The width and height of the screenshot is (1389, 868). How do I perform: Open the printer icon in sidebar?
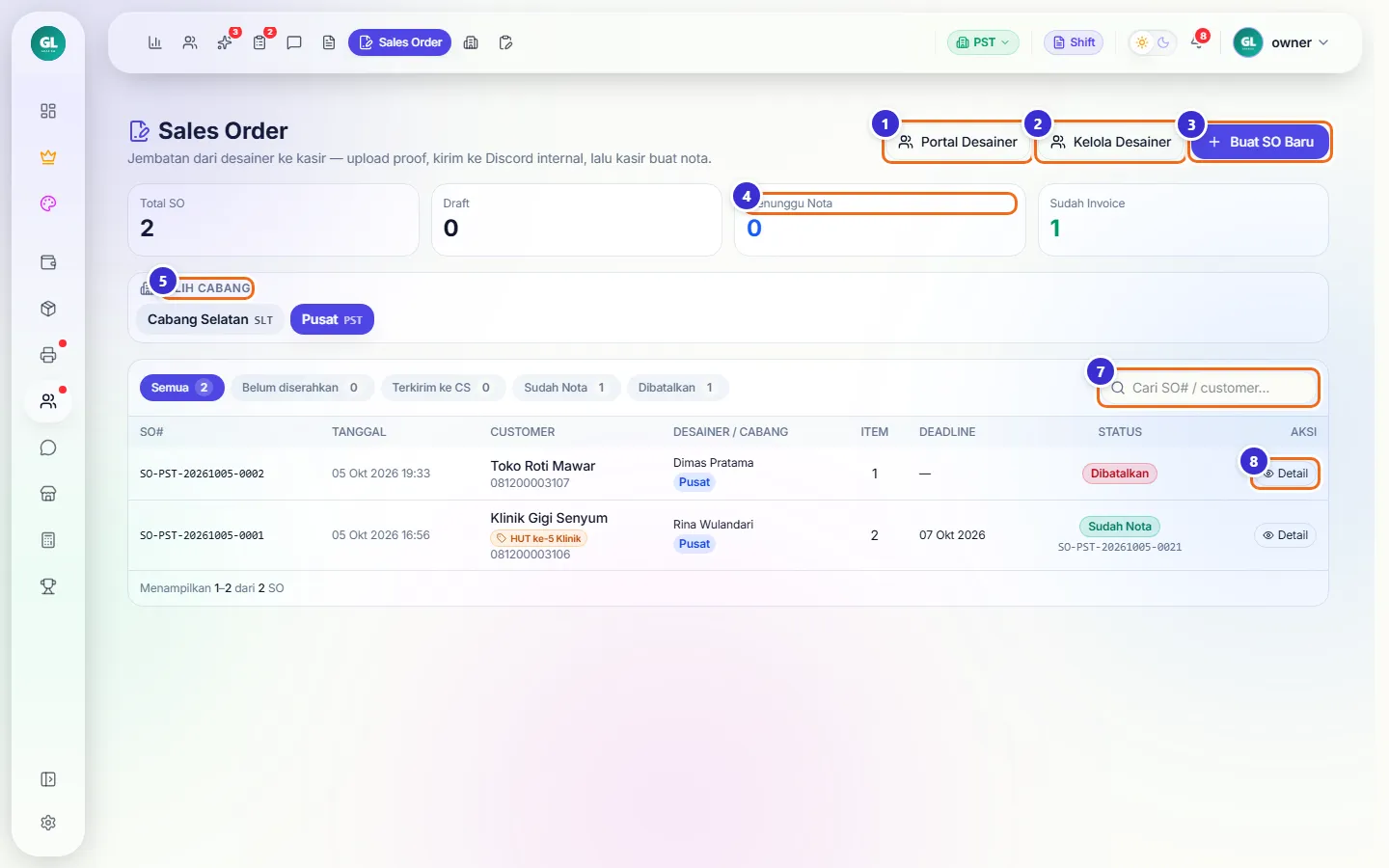coord(48,355)
